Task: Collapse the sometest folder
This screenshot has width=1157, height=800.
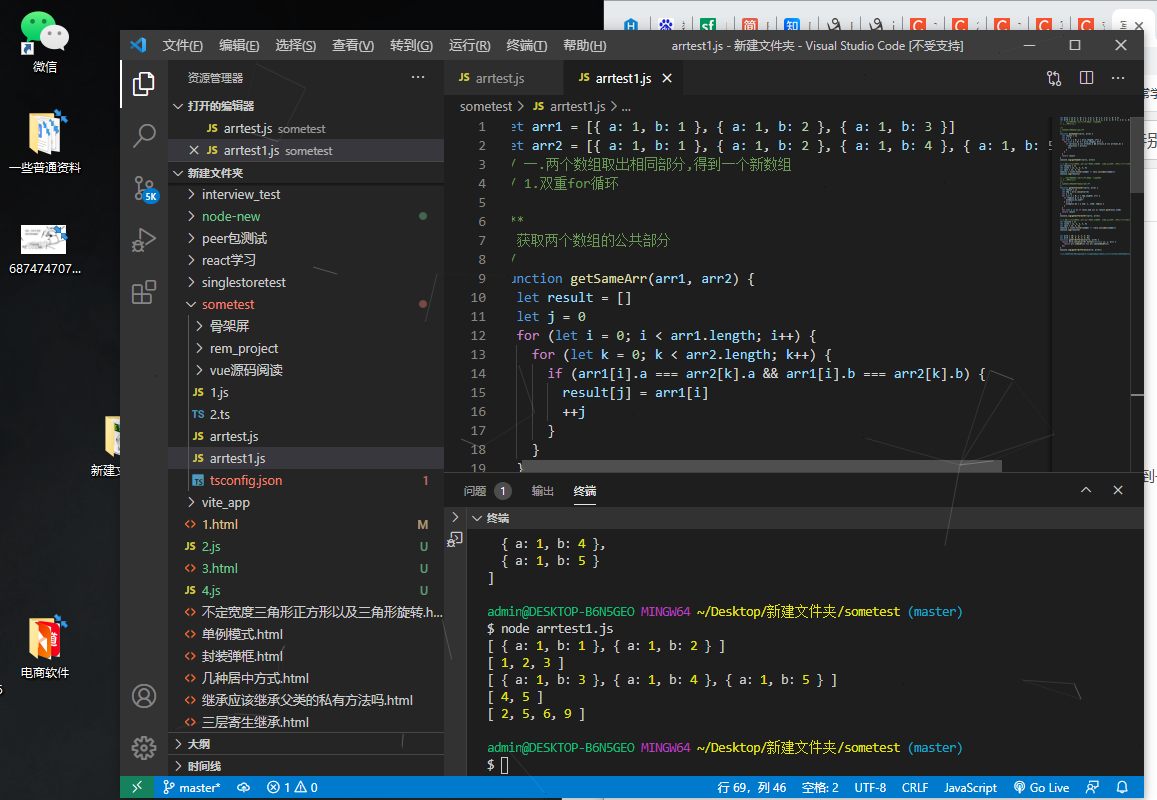Action: coord(227,304)
